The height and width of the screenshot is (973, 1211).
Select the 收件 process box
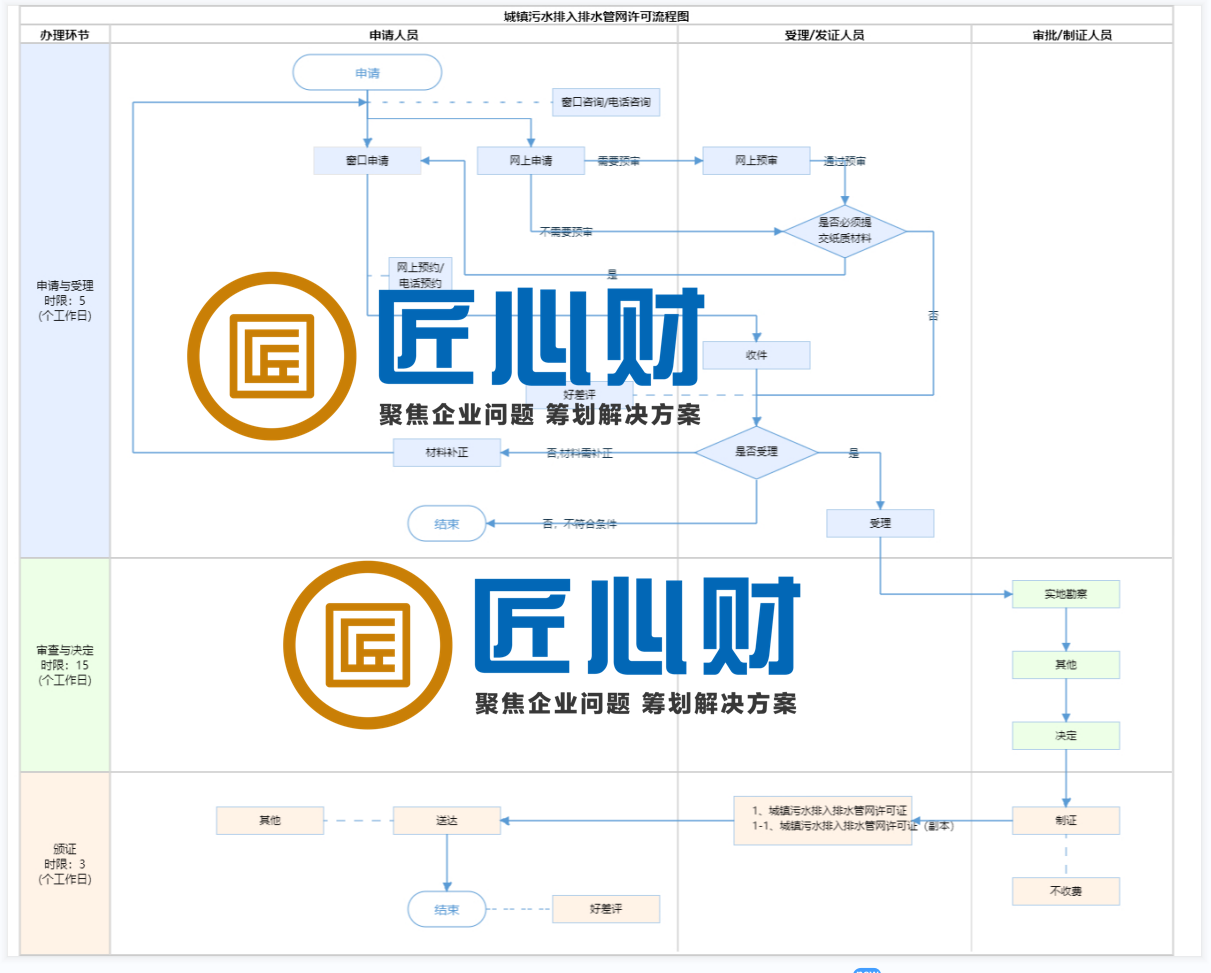point(756,355)
